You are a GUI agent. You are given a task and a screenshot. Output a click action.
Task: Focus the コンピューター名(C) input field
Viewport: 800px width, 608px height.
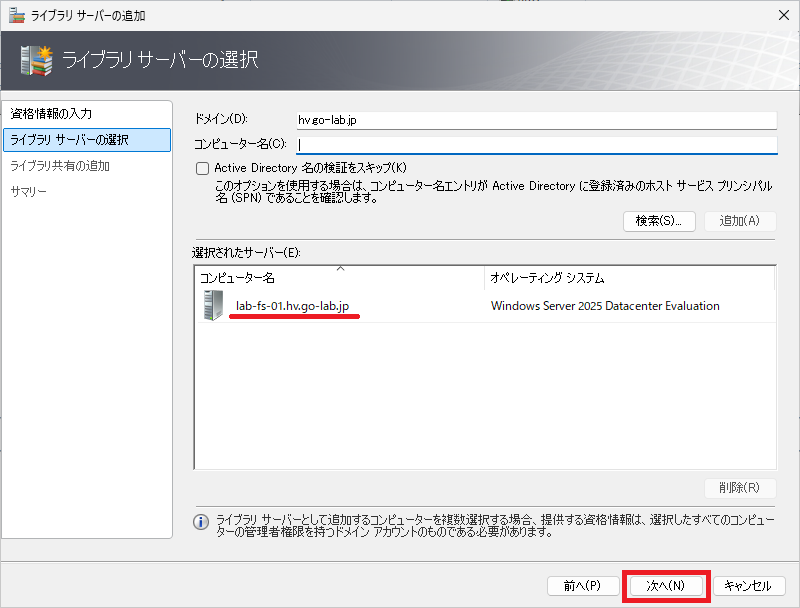point(537,145)
